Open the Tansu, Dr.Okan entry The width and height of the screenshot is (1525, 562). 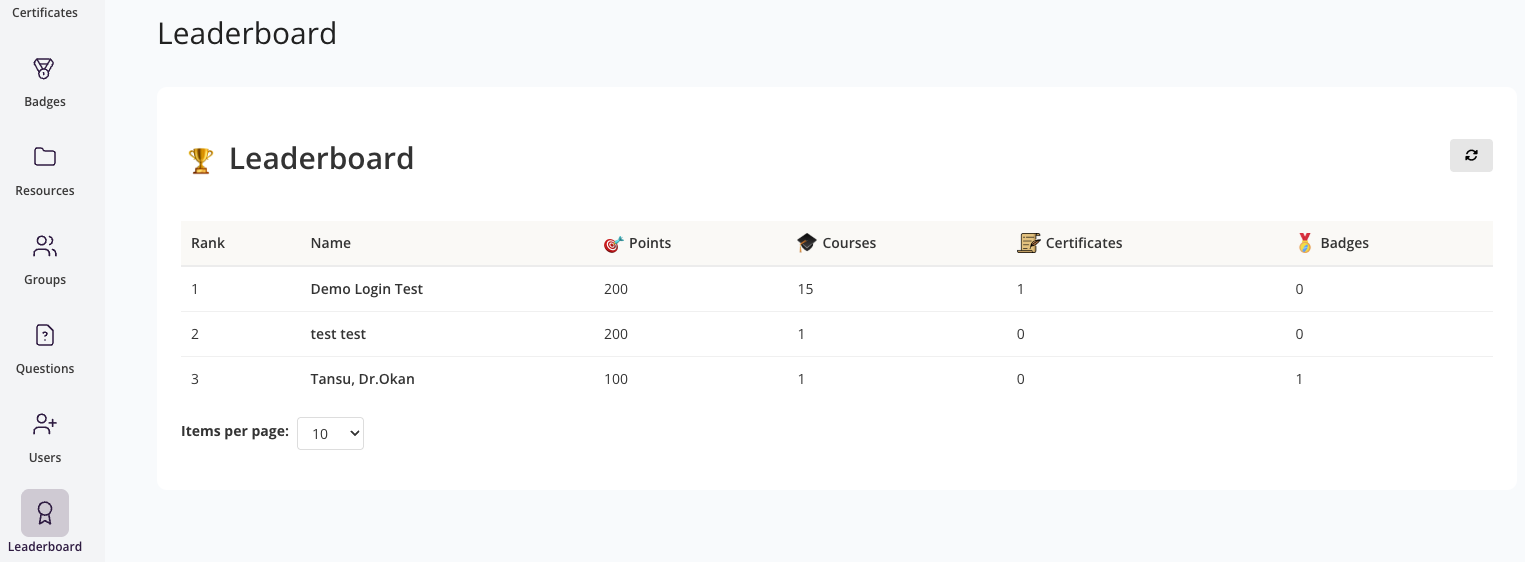362,379
